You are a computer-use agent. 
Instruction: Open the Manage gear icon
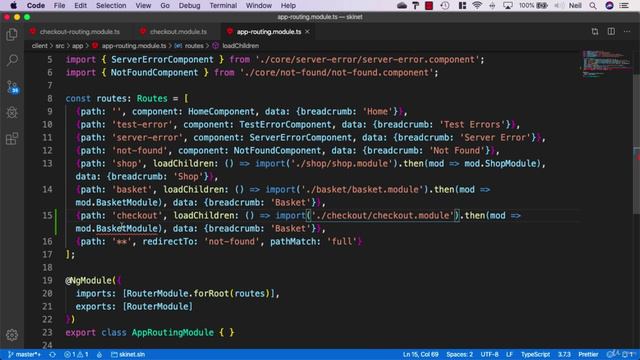(12, 335)
